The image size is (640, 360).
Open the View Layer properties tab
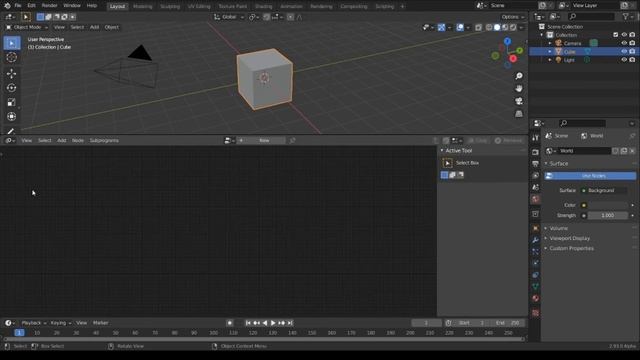click(x=536, y=176)
